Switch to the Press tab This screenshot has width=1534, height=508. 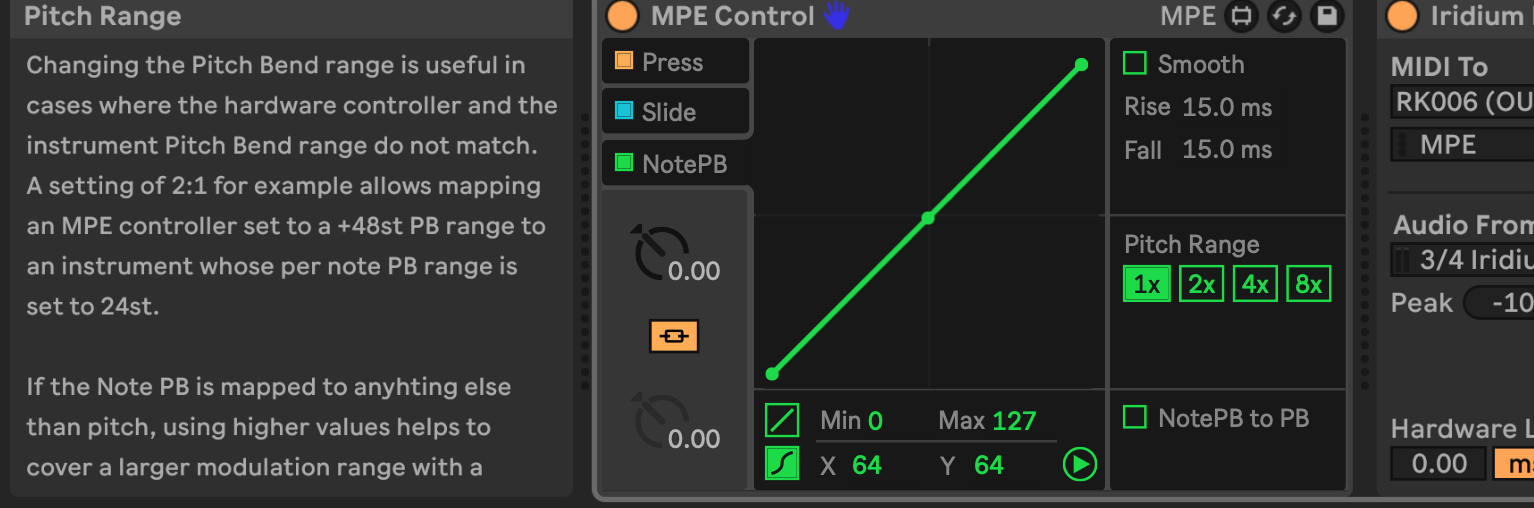click(x=674, y=62)
